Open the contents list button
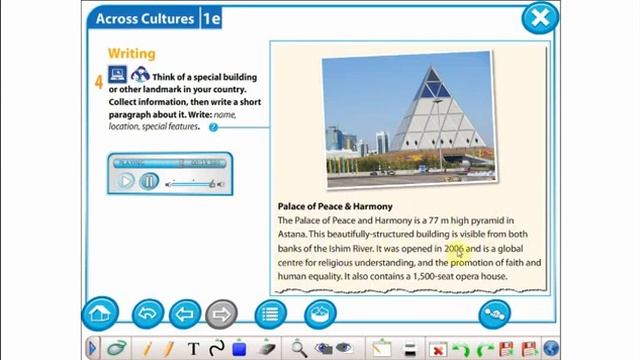Image resolution: width=640 pixels, height=360 pixels. coord(271,314)
